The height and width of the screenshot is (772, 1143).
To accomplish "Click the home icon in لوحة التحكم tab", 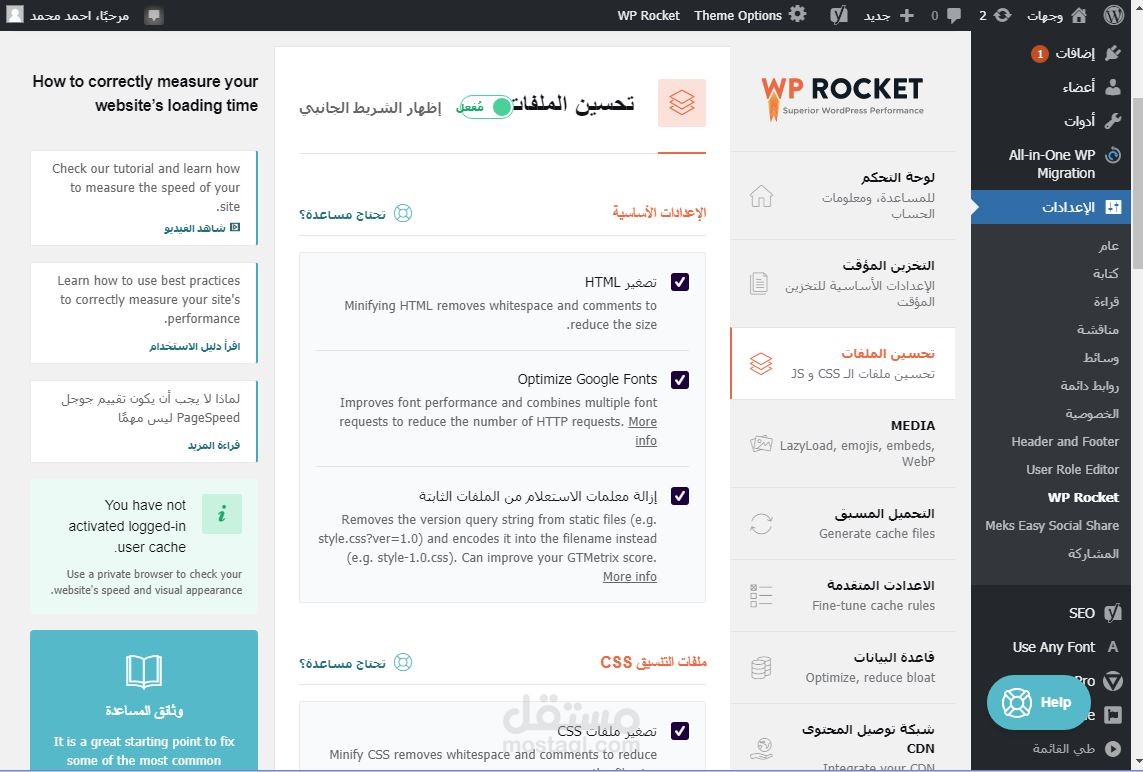I will (x=761, y=196).
